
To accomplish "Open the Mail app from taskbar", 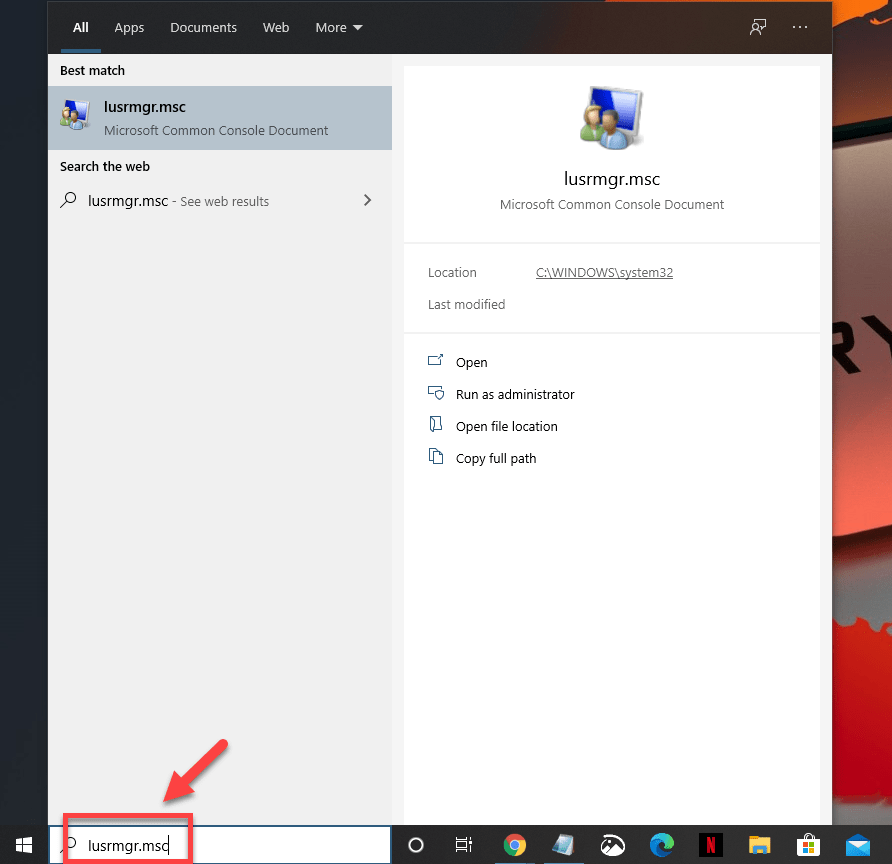I will (x=857, y=846).
